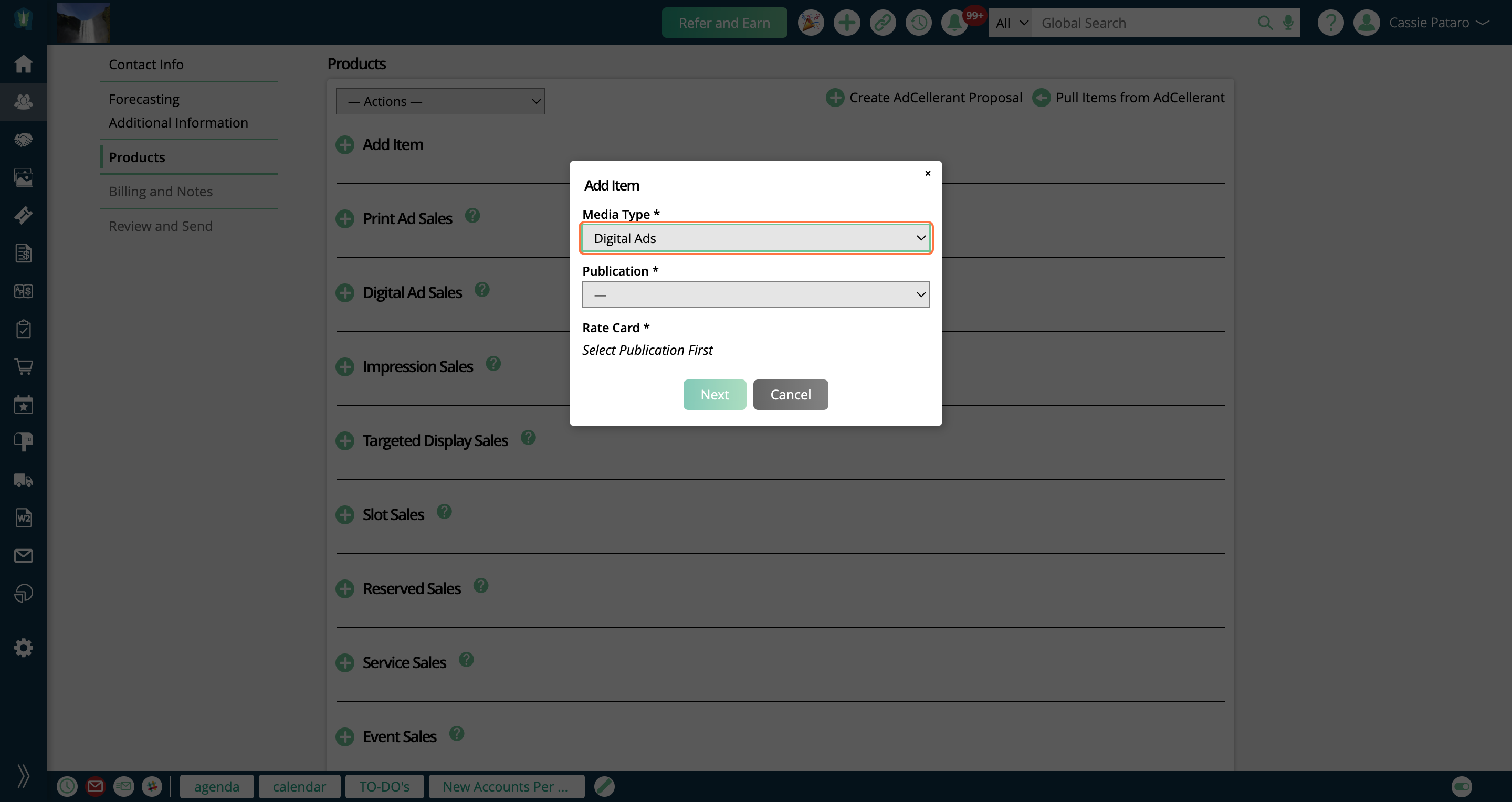Open the All search scope dropdown
Viewport: 1512px width, 802px height.
tap(1011, 23)
